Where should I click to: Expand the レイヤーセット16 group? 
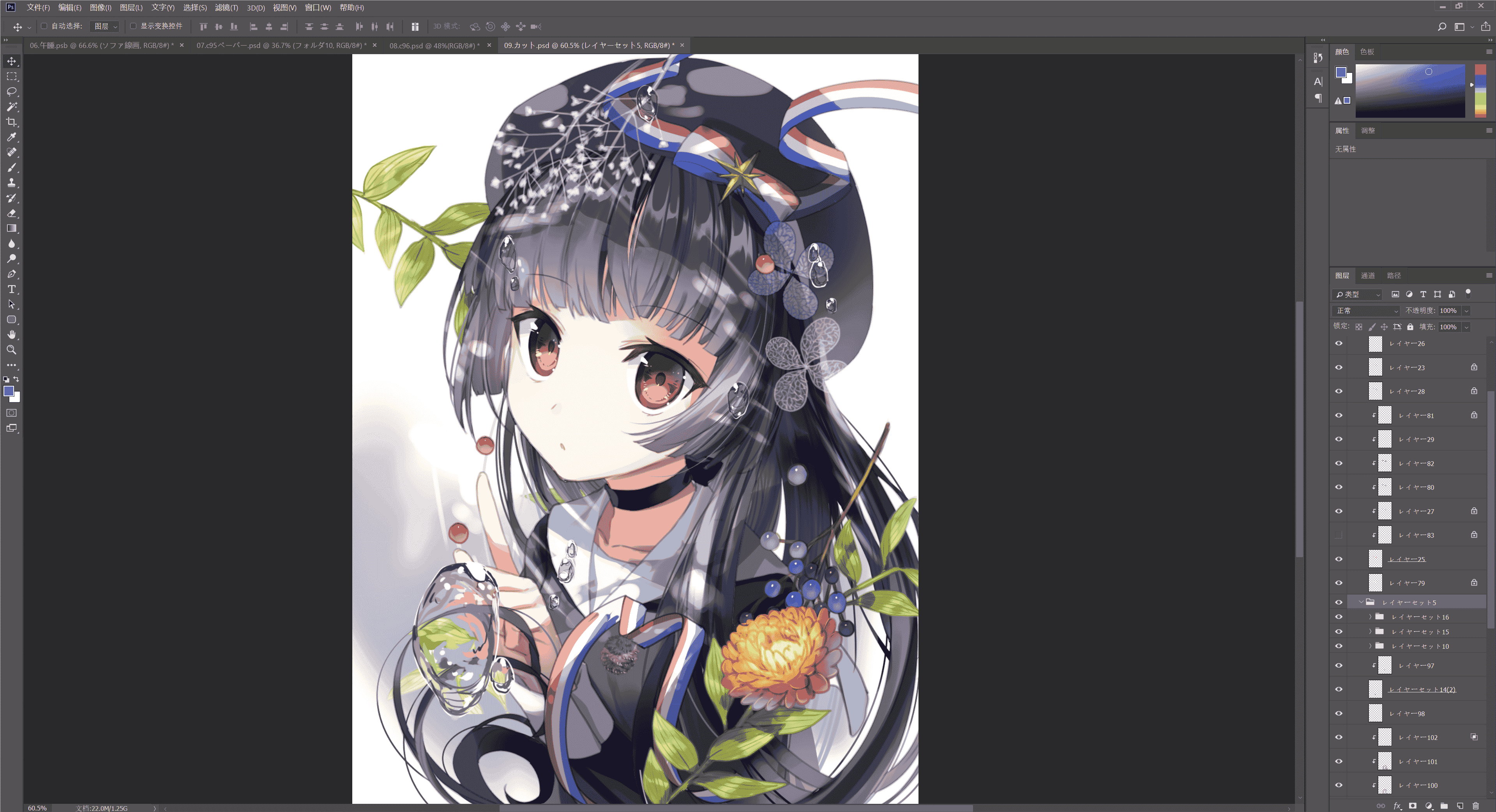click(x=1370, y=617)
